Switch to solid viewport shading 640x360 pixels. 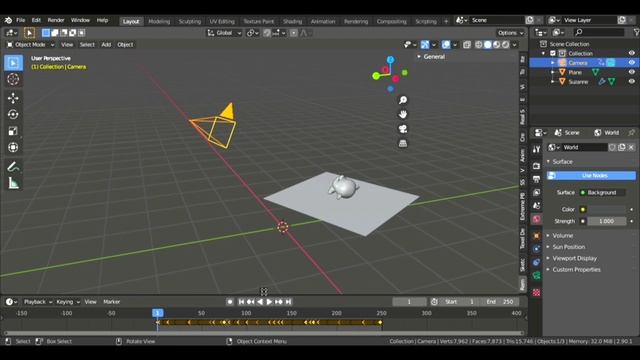pos(488,44)
